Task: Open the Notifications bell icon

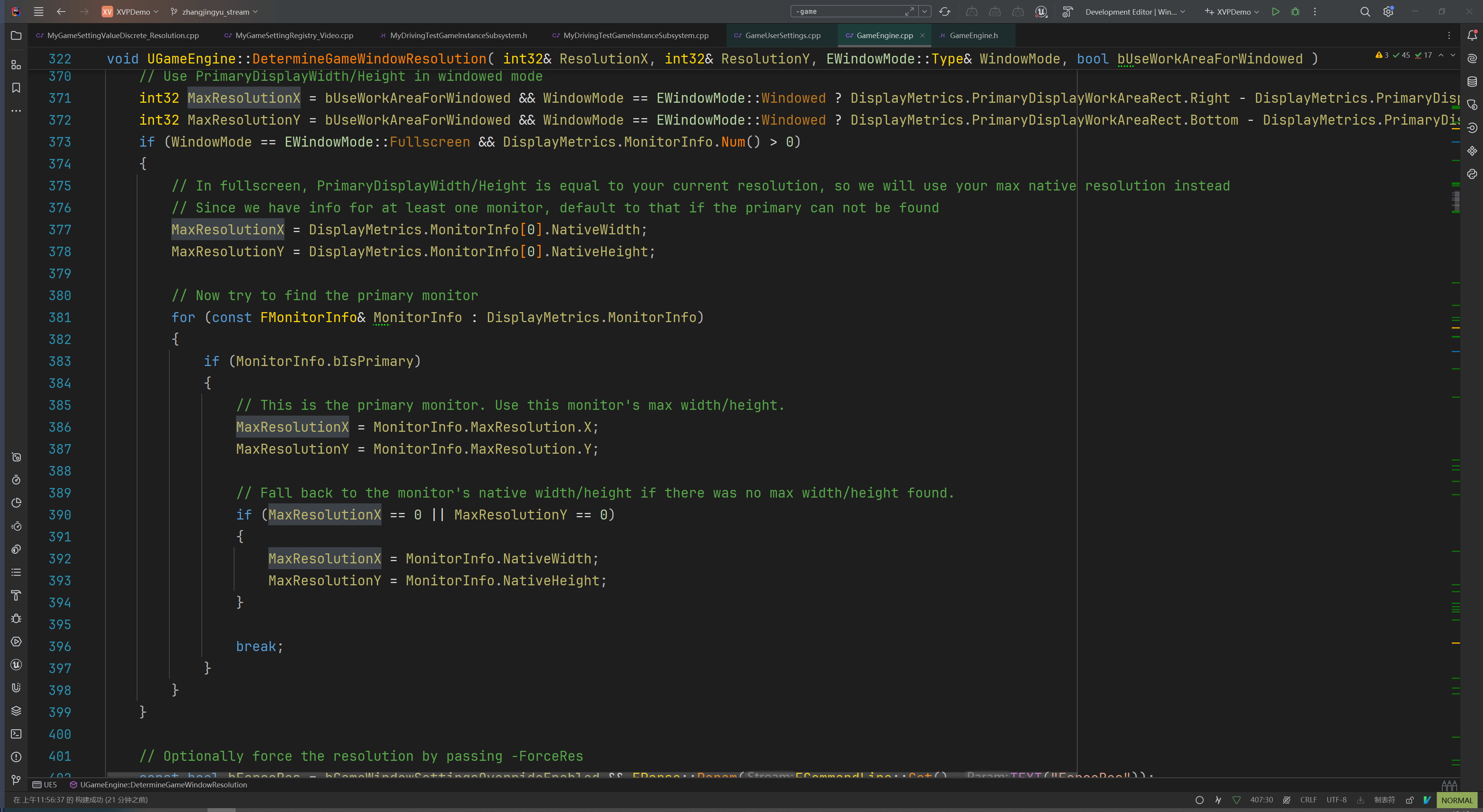Action: click(1472, 36)
